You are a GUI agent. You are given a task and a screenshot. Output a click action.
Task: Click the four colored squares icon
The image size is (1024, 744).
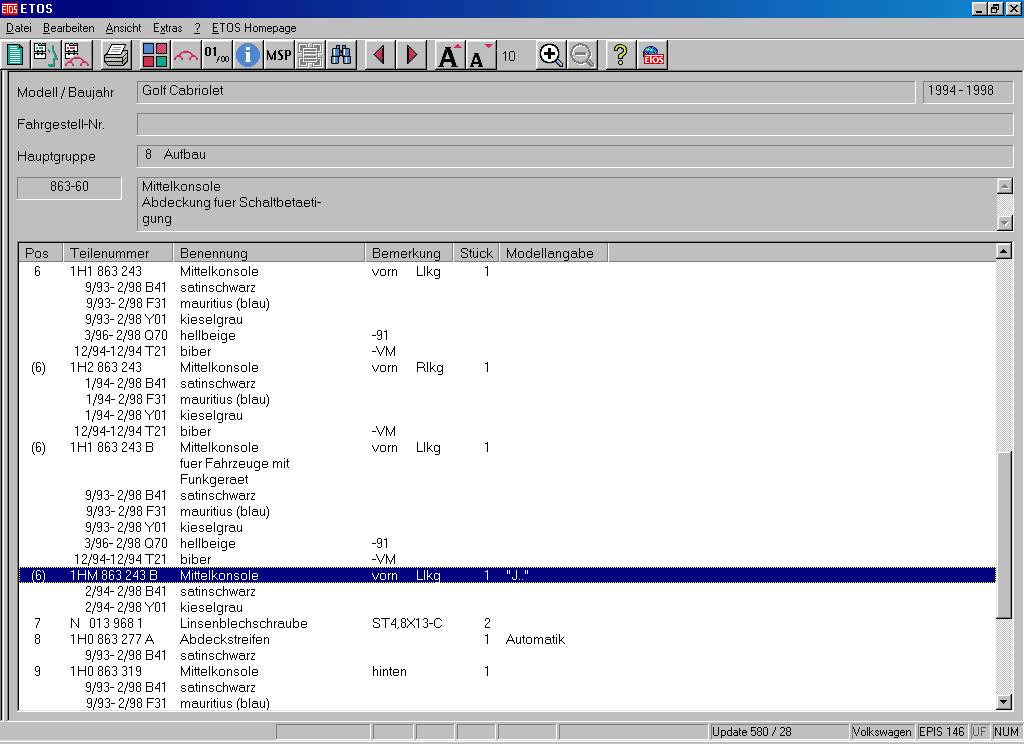(x=154, y=55)
